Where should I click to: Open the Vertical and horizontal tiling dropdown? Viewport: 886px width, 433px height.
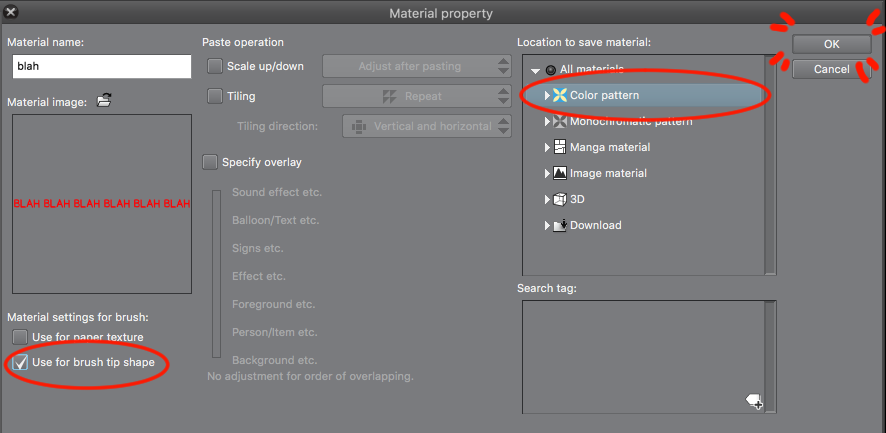(427, 127)
